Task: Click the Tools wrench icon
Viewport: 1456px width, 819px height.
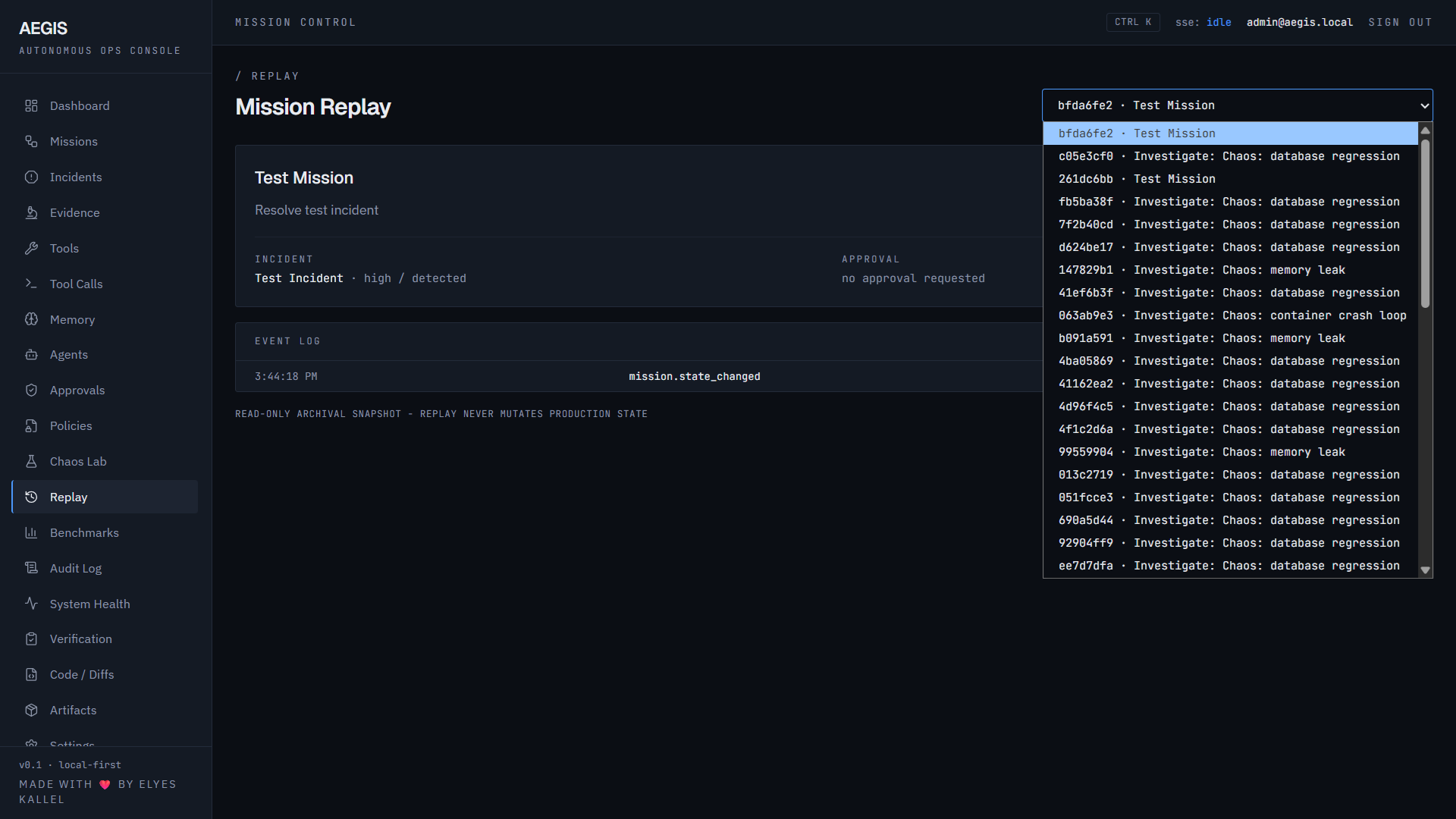Action: coord(31,249)
